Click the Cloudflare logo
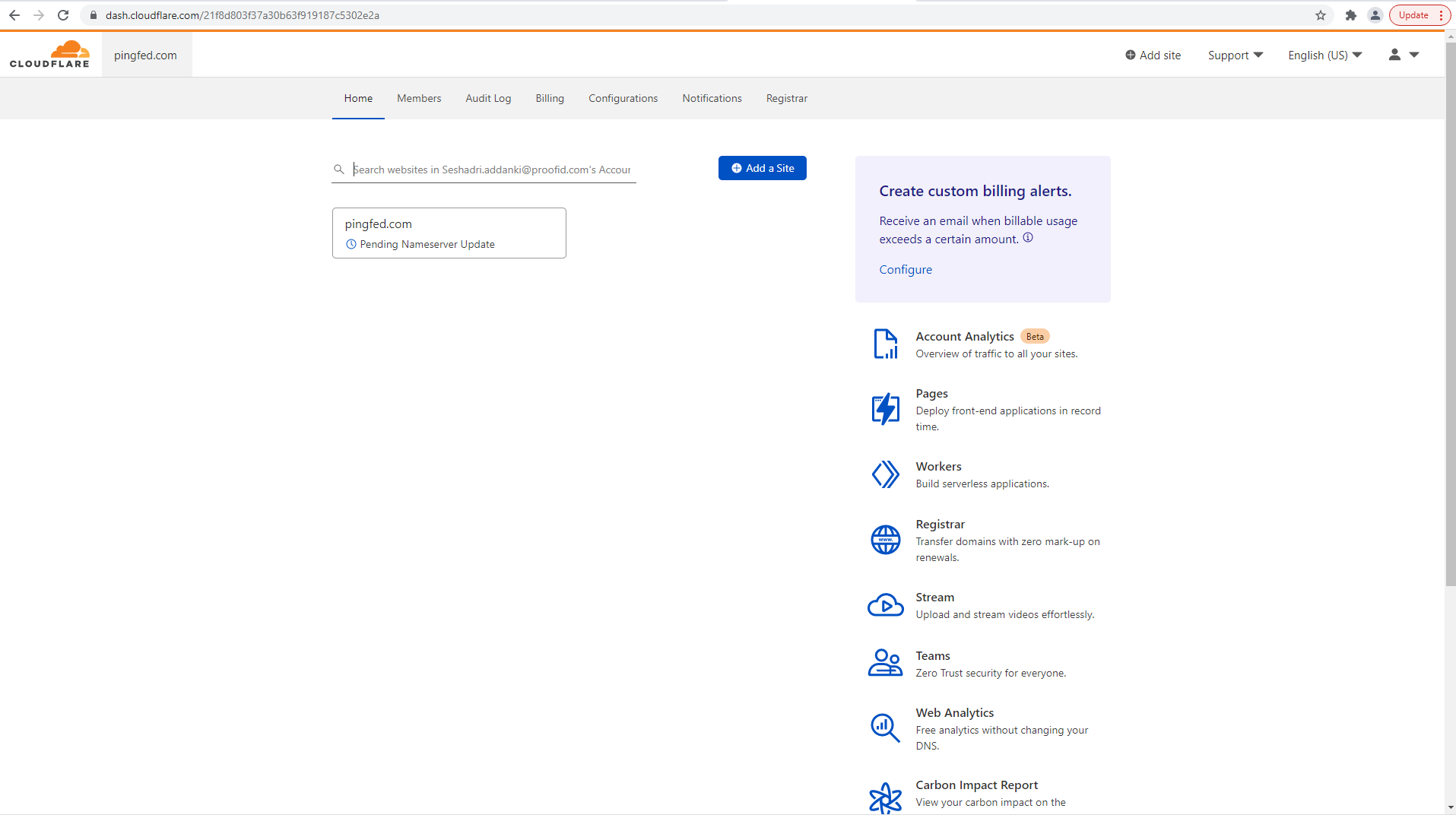 (x=49, y=55)
